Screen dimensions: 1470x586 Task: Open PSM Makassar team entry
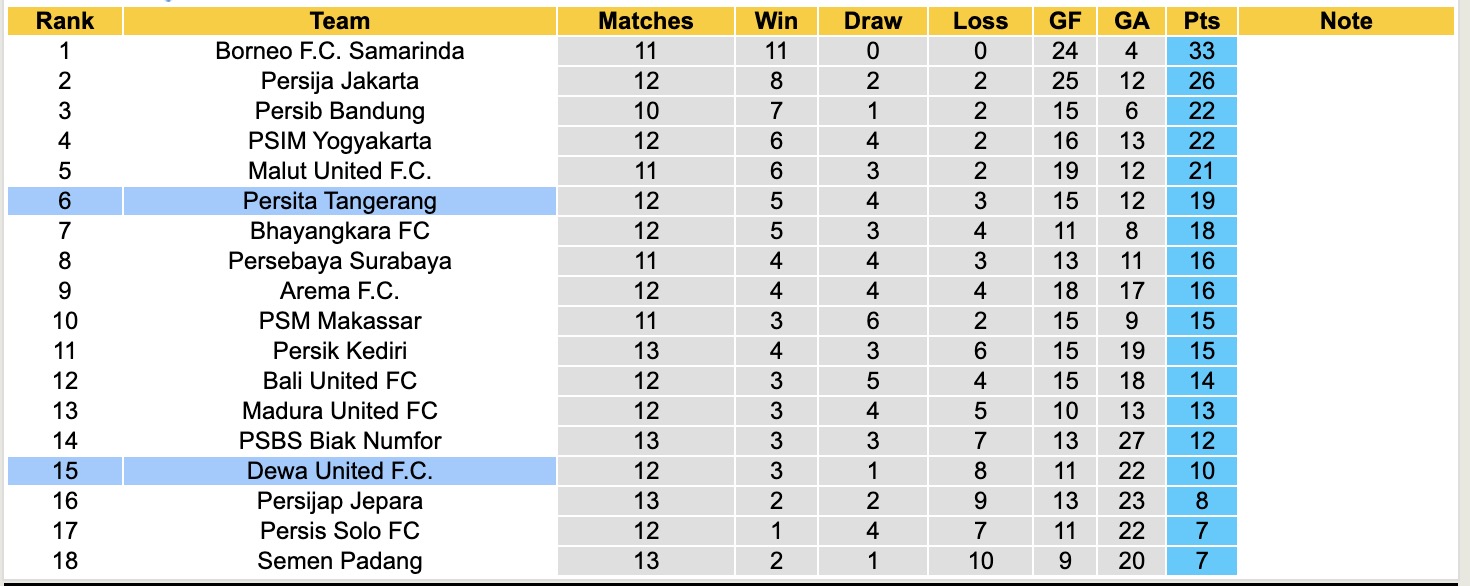tap(339, 321)
